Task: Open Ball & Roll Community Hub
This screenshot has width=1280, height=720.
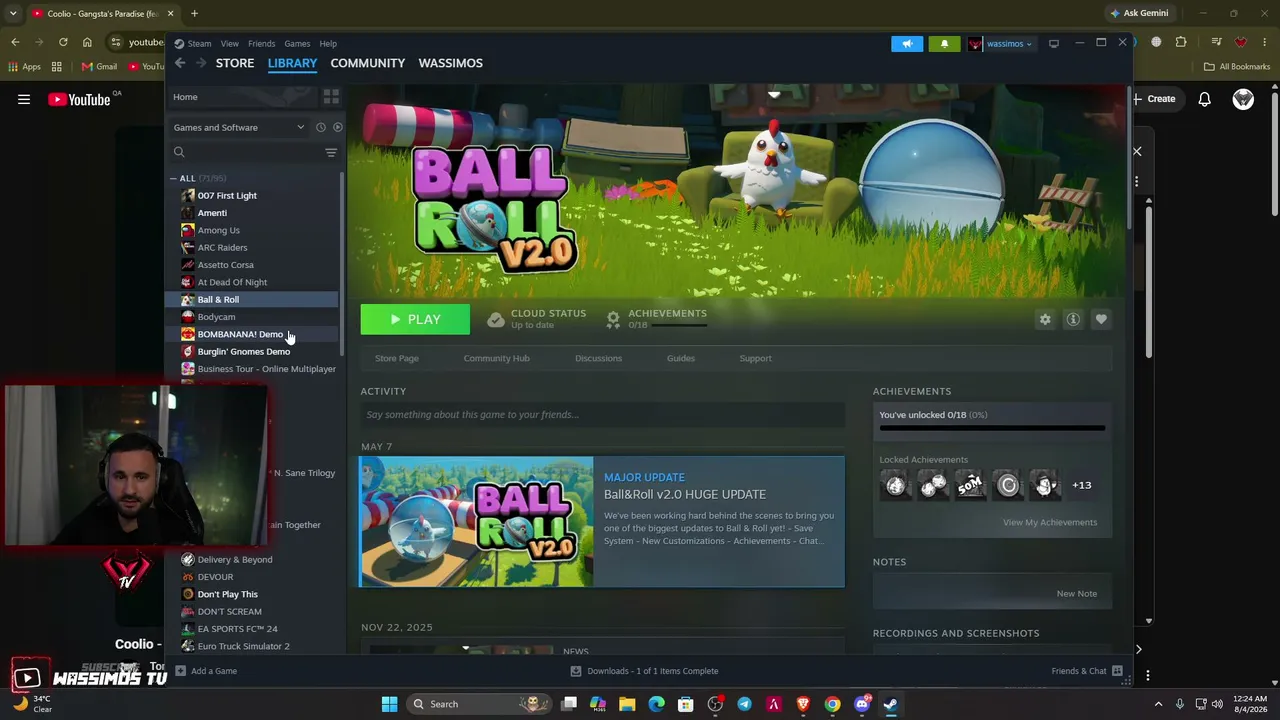Action: pos(496,358)
